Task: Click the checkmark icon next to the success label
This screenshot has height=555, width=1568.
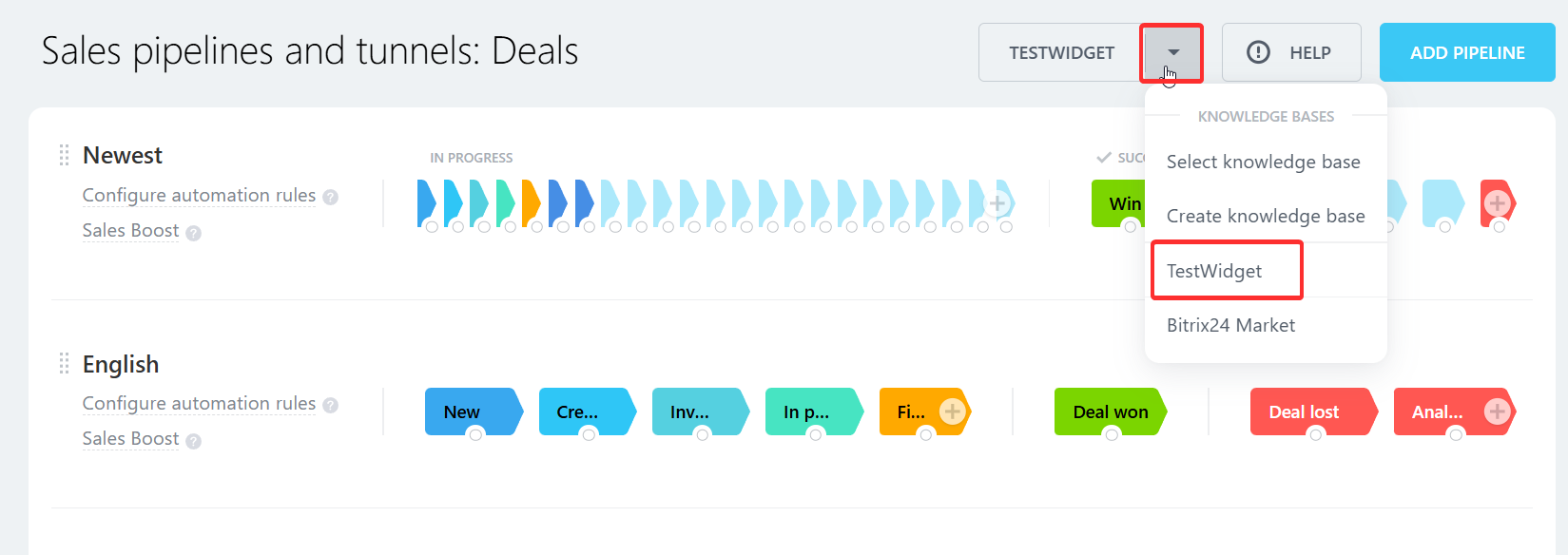Action: [x=1104, y=157]
